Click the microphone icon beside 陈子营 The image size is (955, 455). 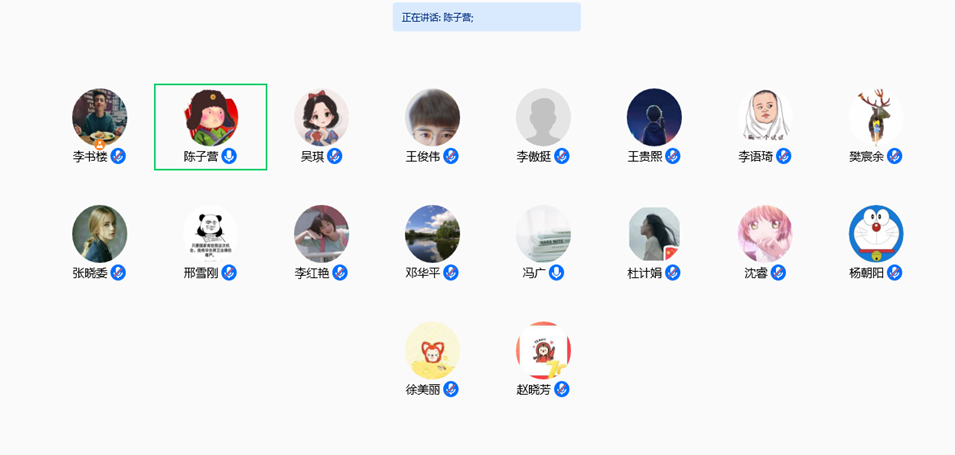point(229,156)
